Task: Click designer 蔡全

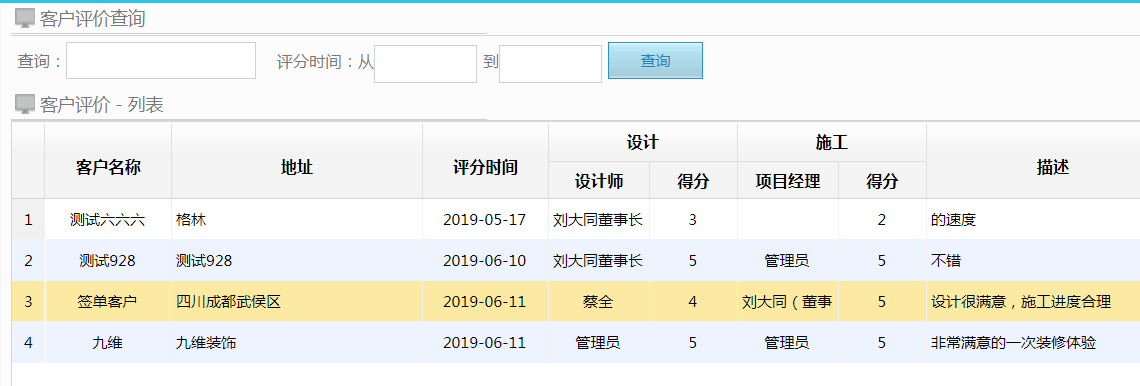Action: [598, 301]
